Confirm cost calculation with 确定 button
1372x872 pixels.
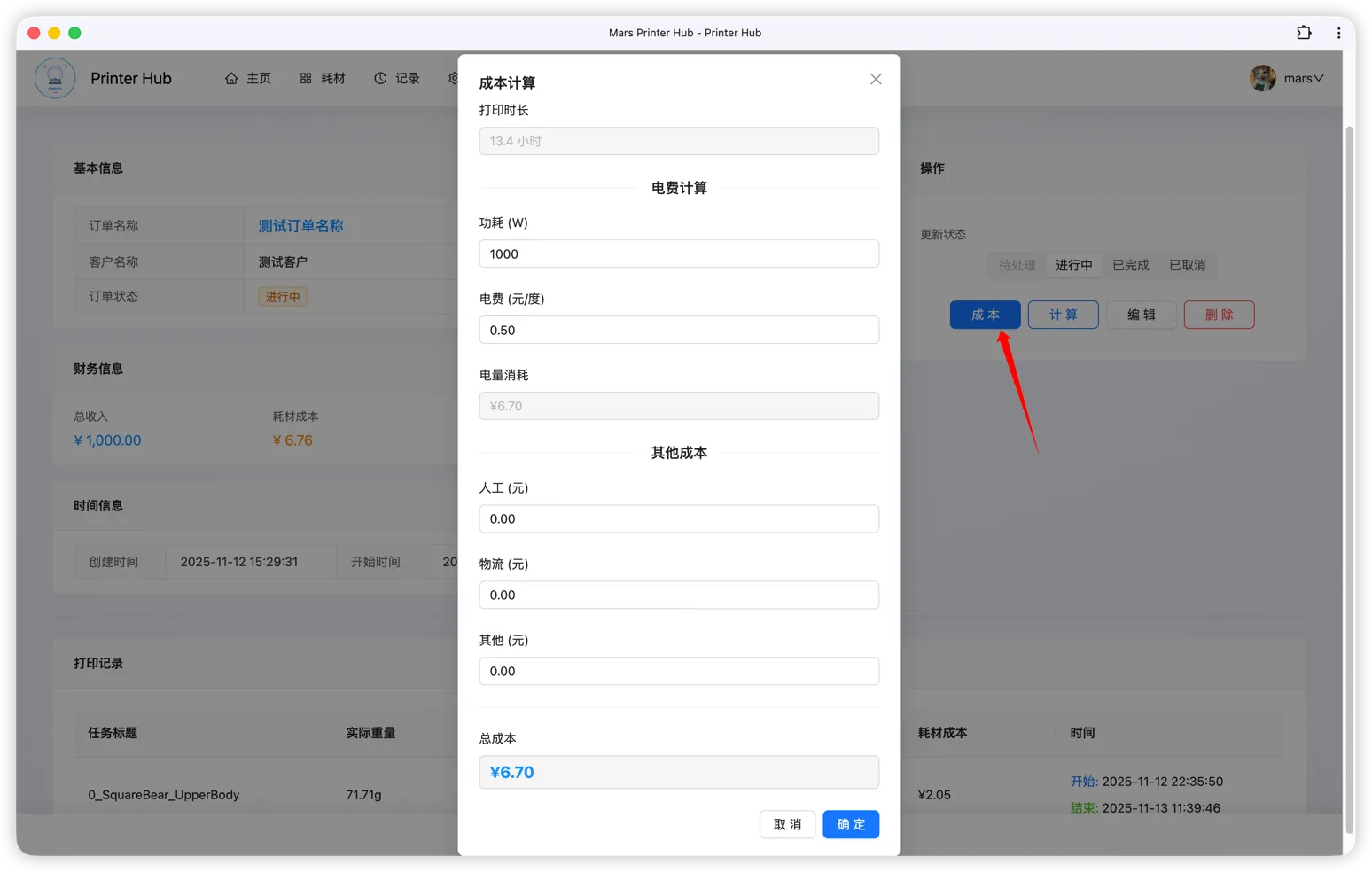pos(850,824)
